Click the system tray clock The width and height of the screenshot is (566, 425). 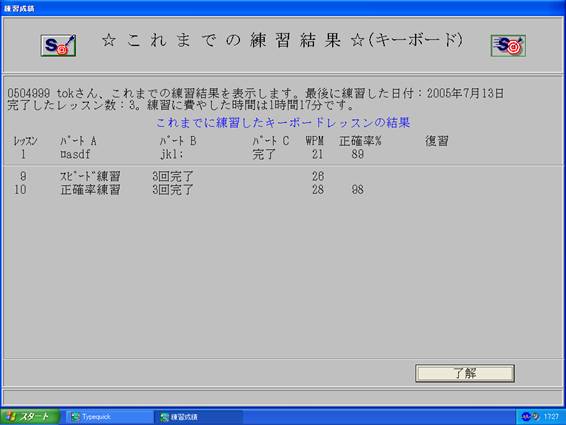pos(551,417)
